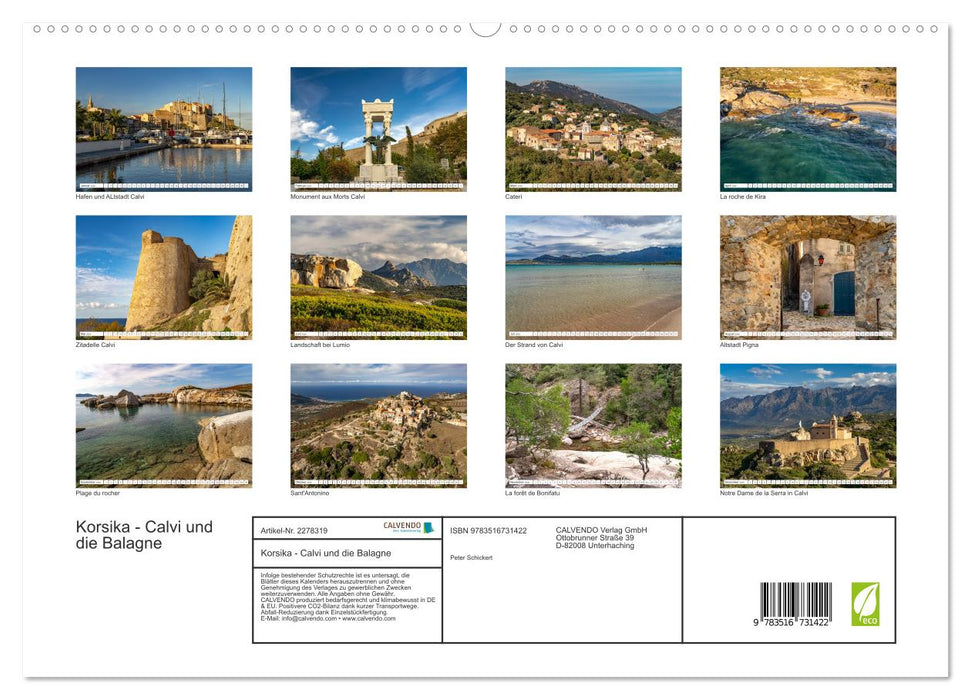
Task: Click the La forêt de Bonifatu image
Action: click(593, 425)
